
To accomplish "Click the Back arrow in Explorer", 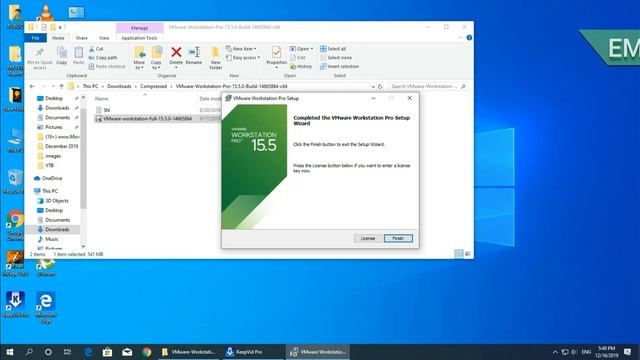I will (x=32, y=87).
